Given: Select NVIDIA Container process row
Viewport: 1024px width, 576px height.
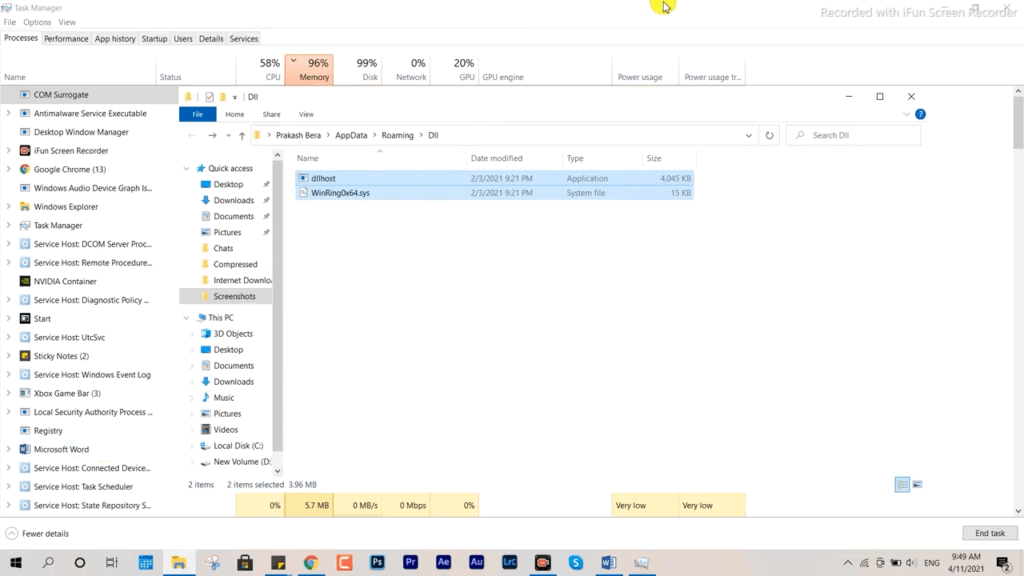Looking at the screenshot, I should [x=65, y=281].
